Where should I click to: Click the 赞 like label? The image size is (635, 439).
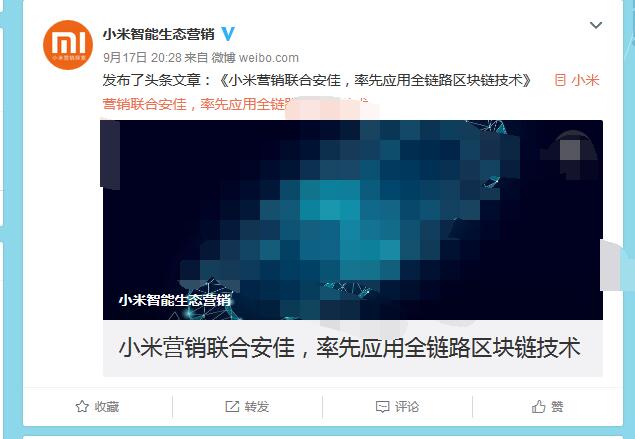[x=557, y=407]
